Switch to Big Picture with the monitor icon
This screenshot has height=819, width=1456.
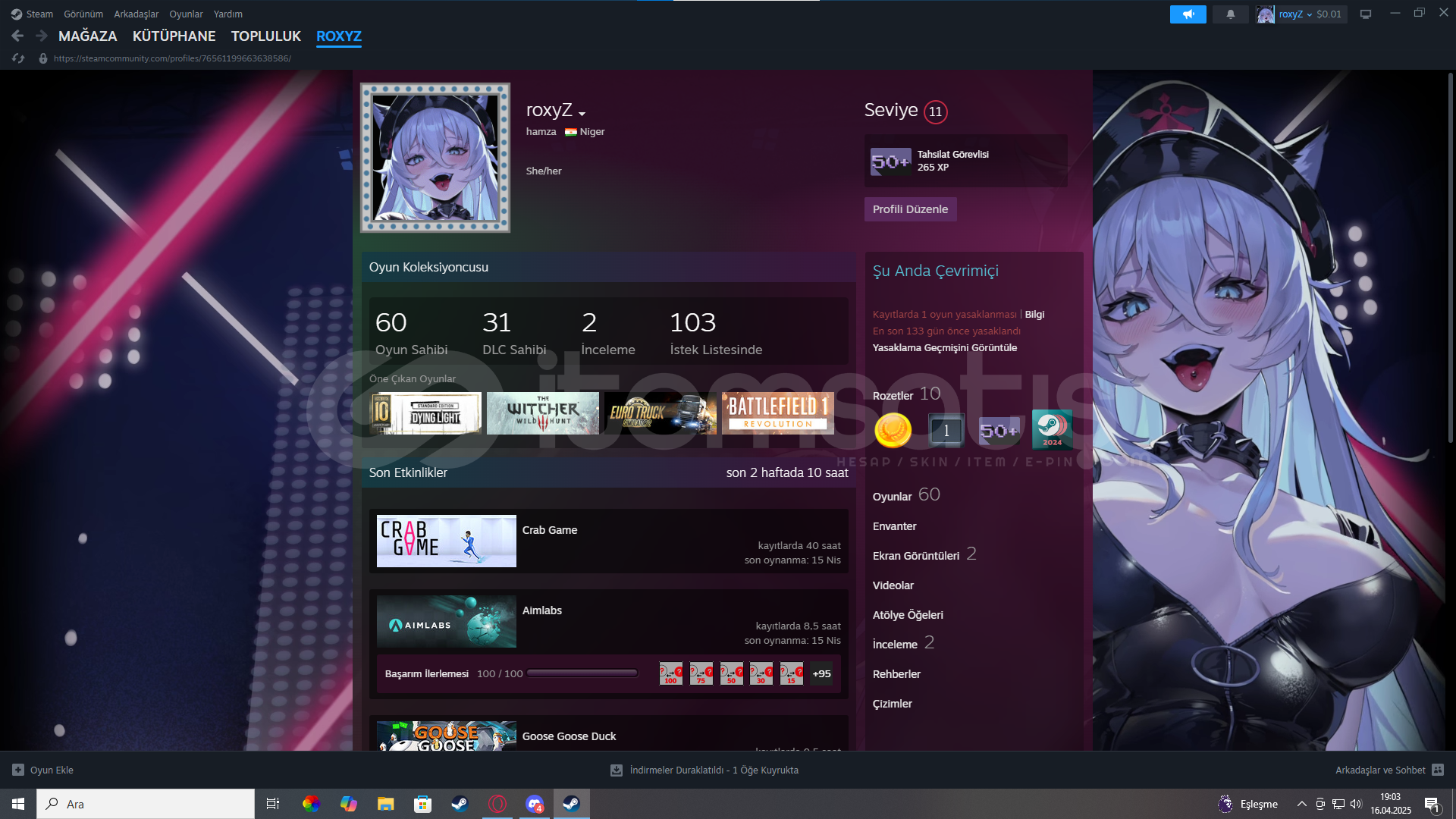coord(1365,14)
